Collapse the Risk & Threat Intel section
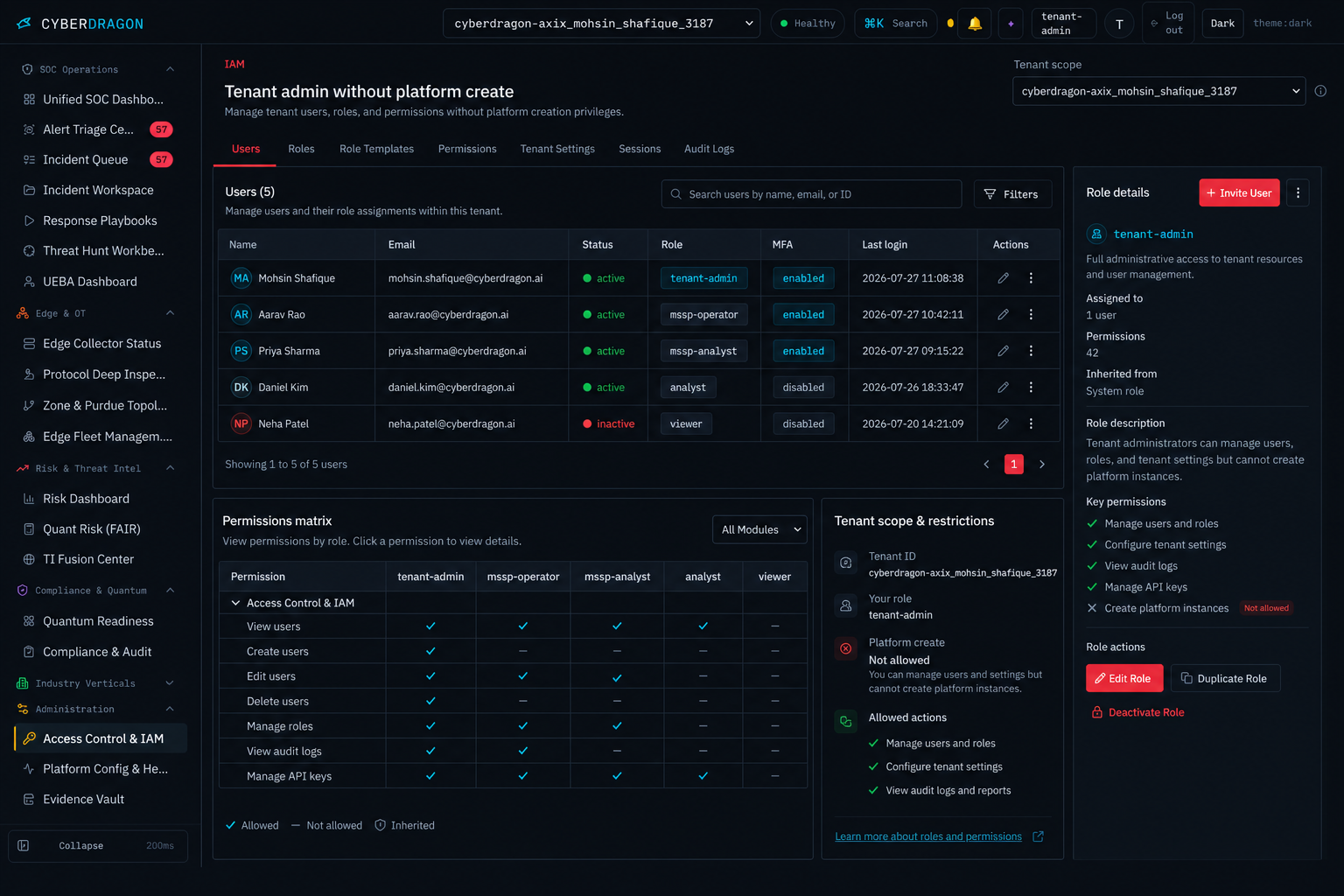 tap(170, 468)
